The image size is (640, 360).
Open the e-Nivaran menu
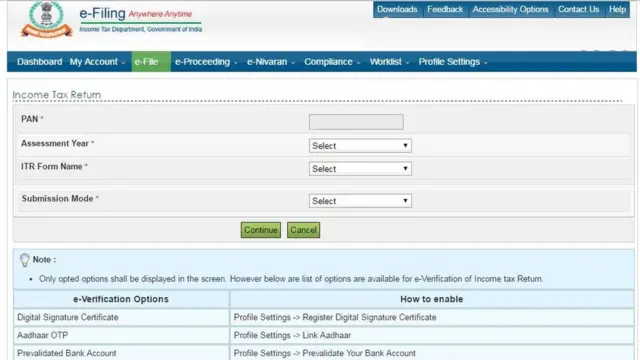point(271,62)
